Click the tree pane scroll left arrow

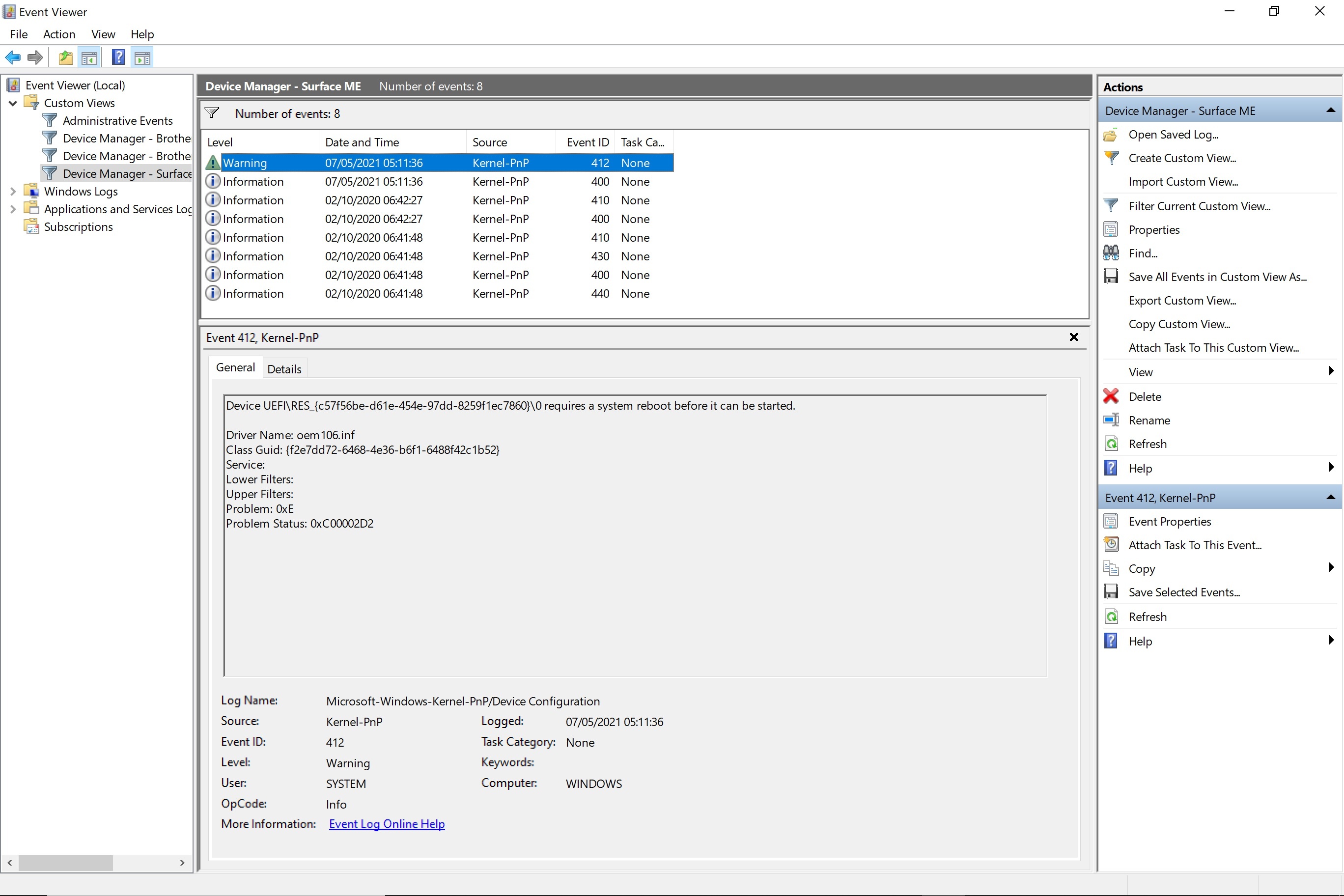10,862
